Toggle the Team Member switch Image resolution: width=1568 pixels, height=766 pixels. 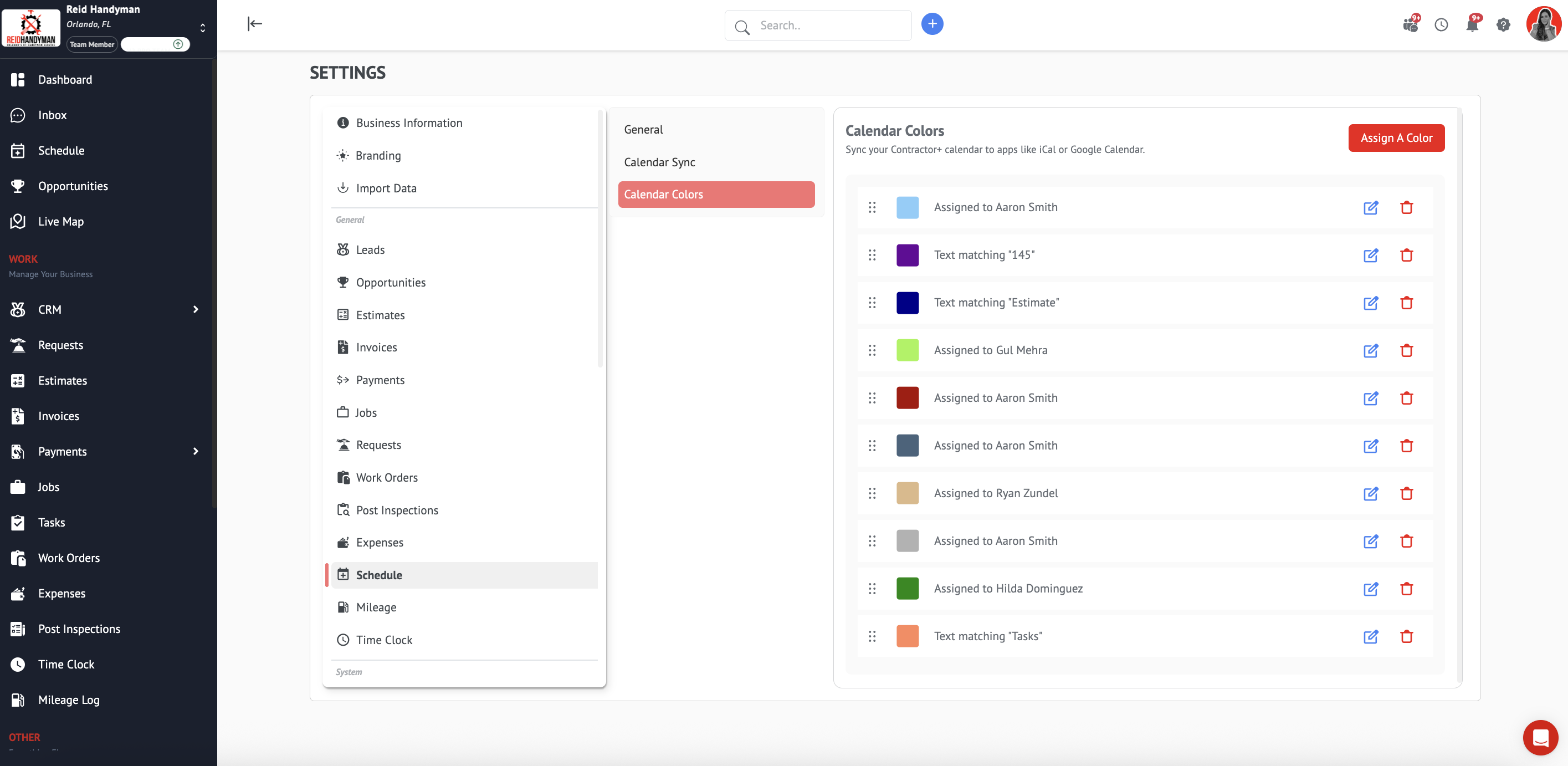[156, 44]
